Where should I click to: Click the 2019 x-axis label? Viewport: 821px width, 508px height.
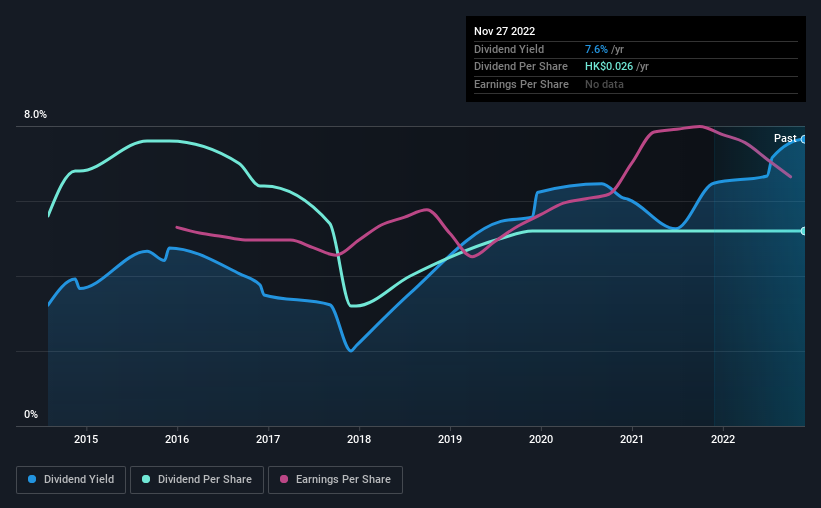(x=450, y=439)
